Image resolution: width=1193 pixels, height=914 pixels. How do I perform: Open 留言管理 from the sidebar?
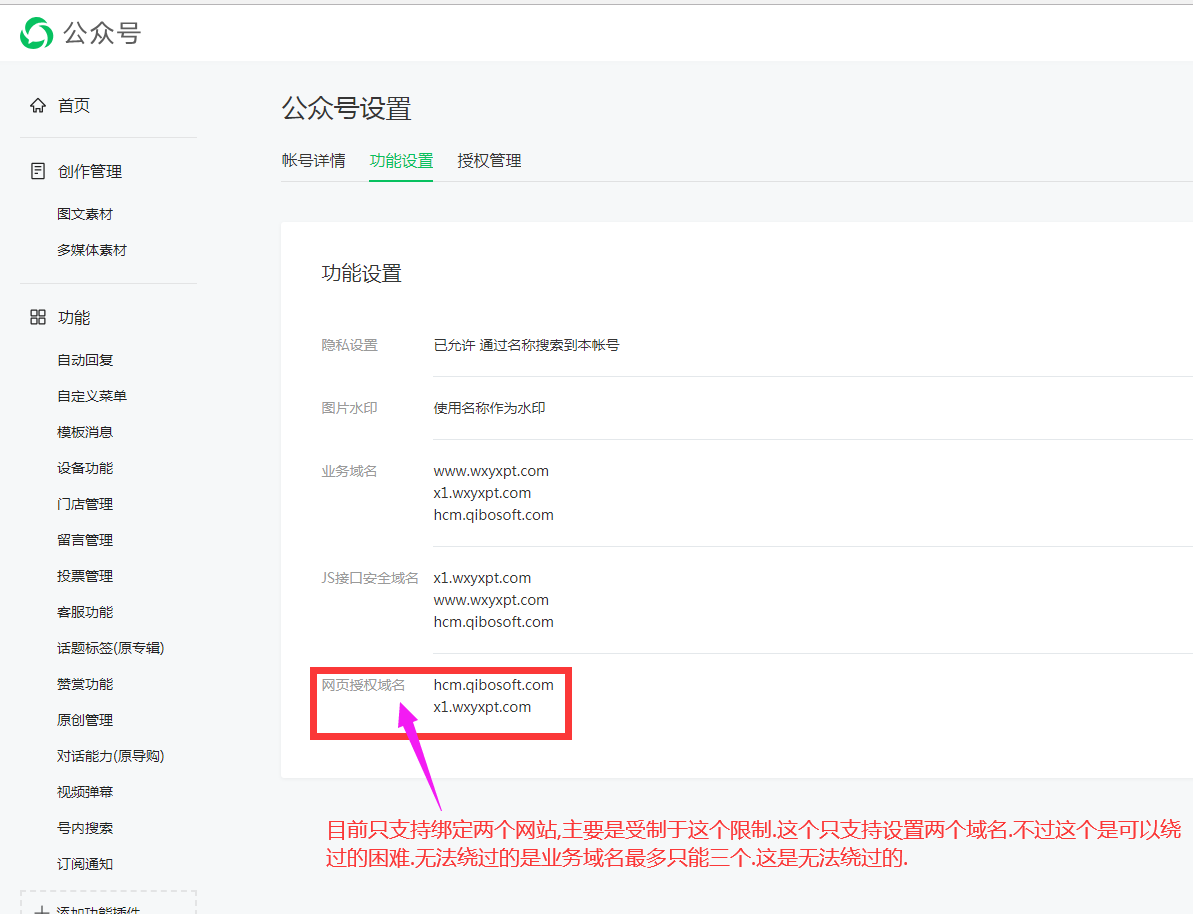(x=85, y=540)
